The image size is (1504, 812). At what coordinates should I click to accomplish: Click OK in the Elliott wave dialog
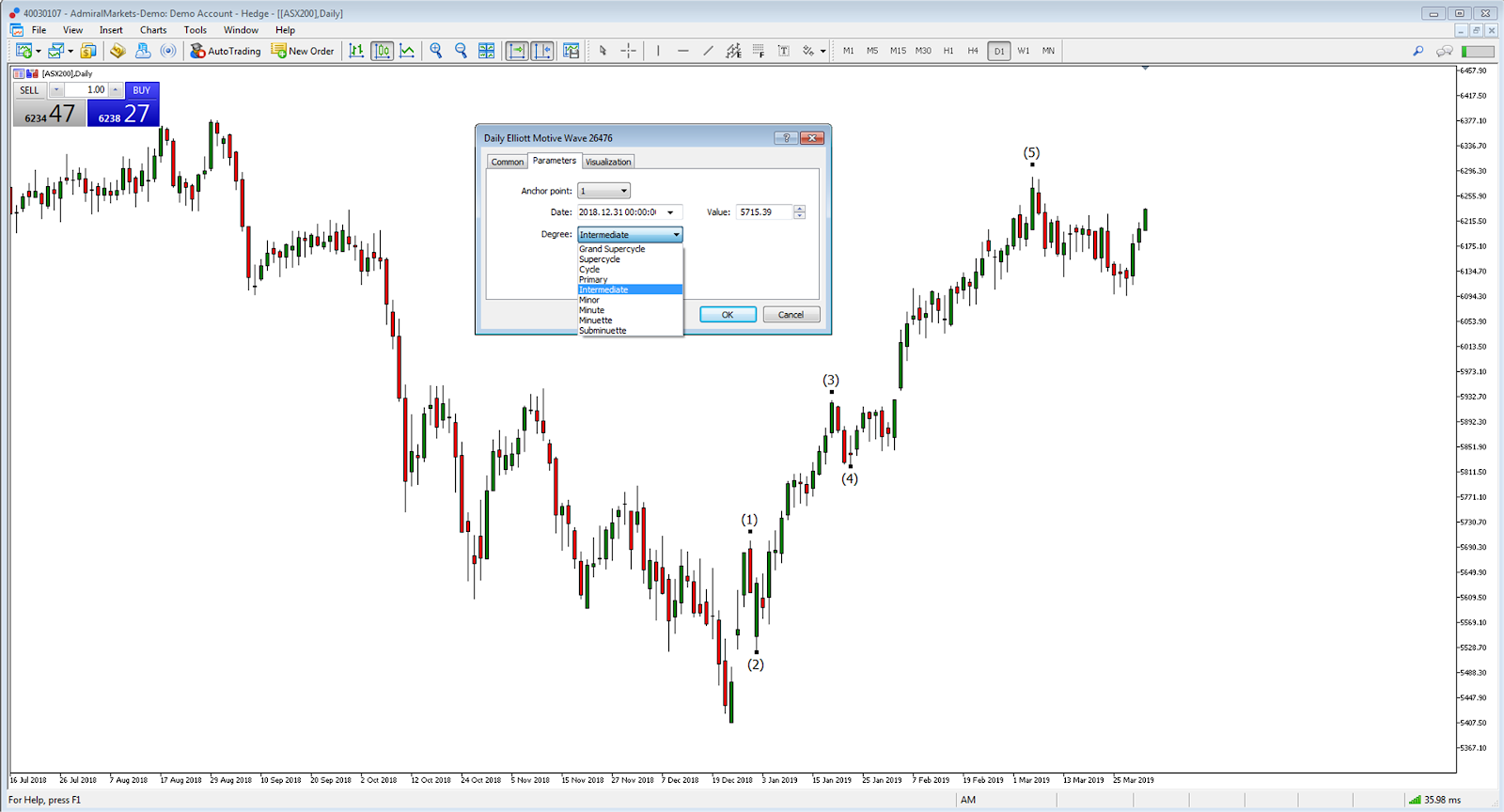point(728,315)
